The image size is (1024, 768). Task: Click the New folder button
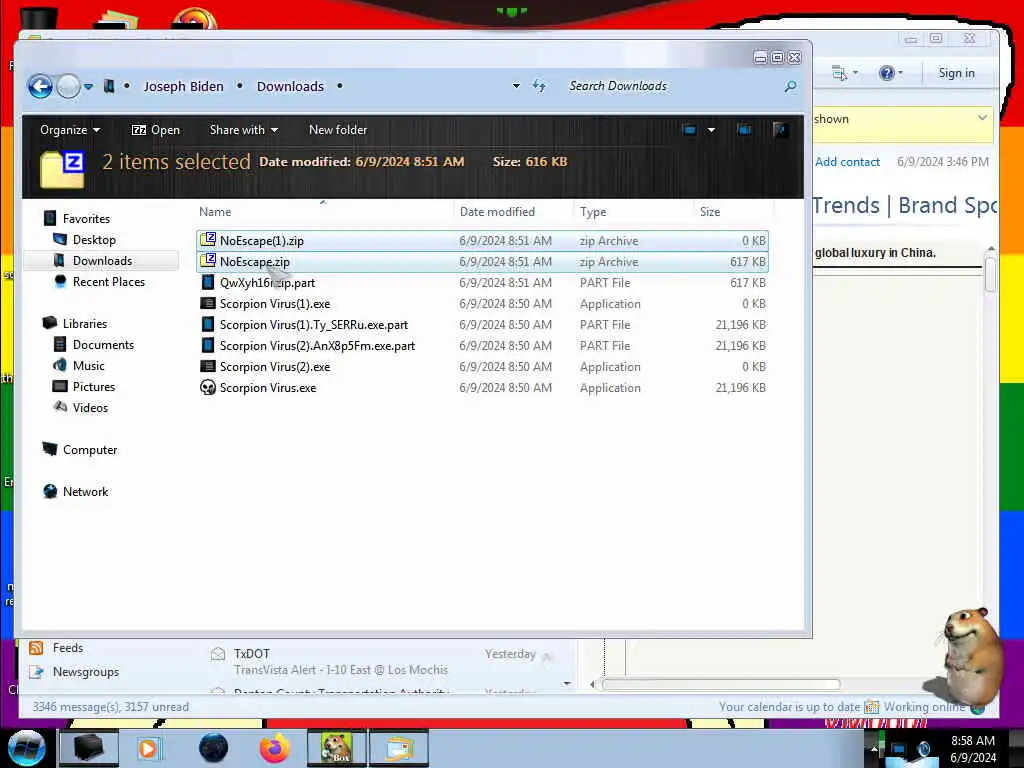tap(338, 130)
